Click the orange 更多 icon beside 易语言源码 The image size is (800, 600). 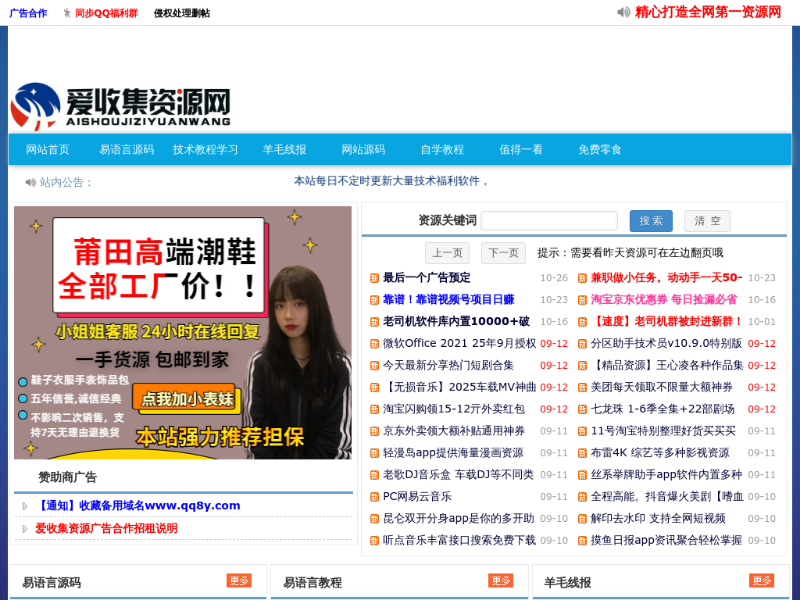239,581
